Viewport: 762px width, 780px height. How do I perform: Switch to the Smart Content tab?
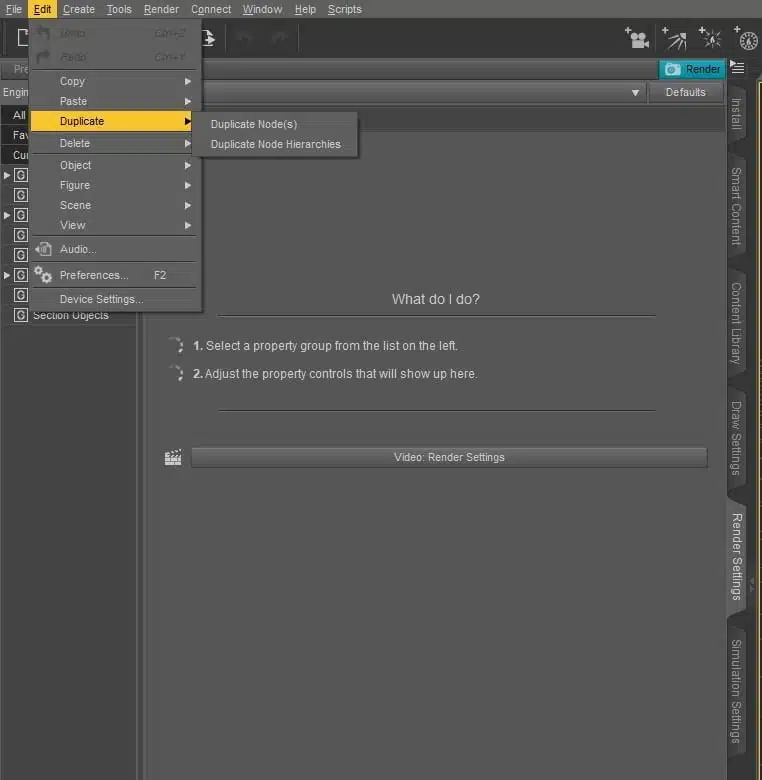click(736, 206)
